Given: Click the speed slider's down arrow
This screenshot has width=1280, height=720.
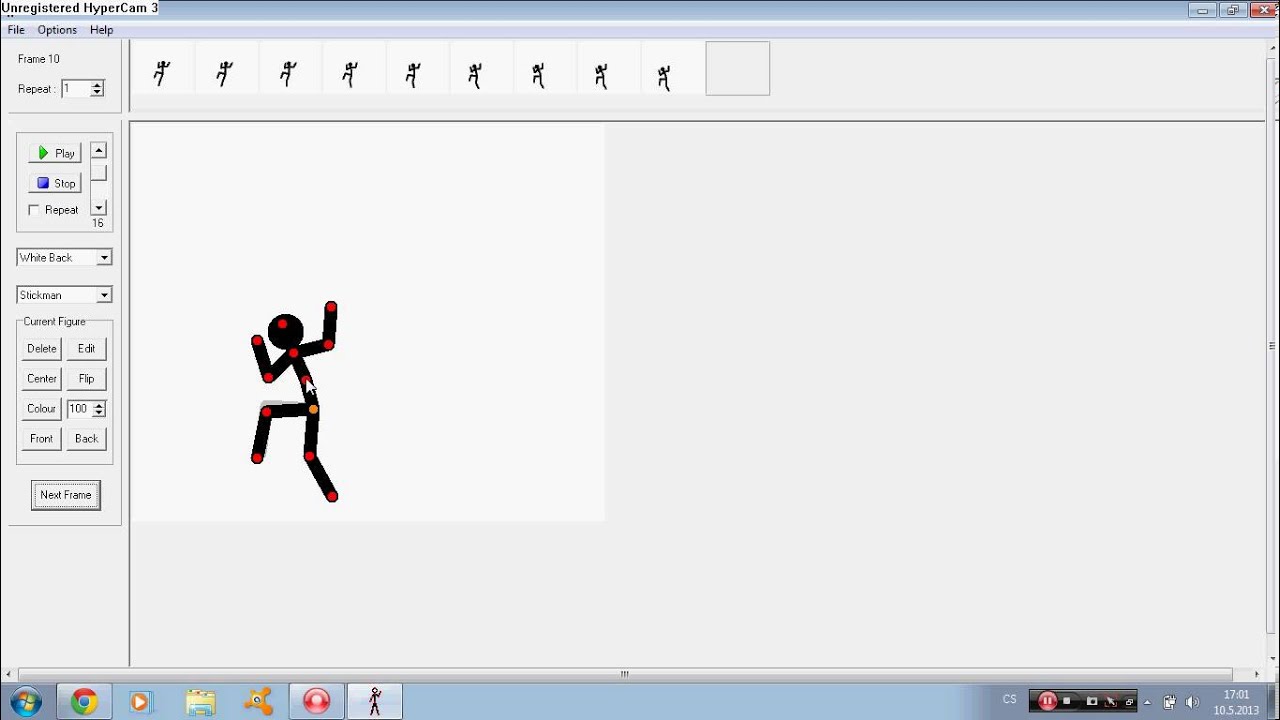Looking at the screenshot, I should (98, 208).
